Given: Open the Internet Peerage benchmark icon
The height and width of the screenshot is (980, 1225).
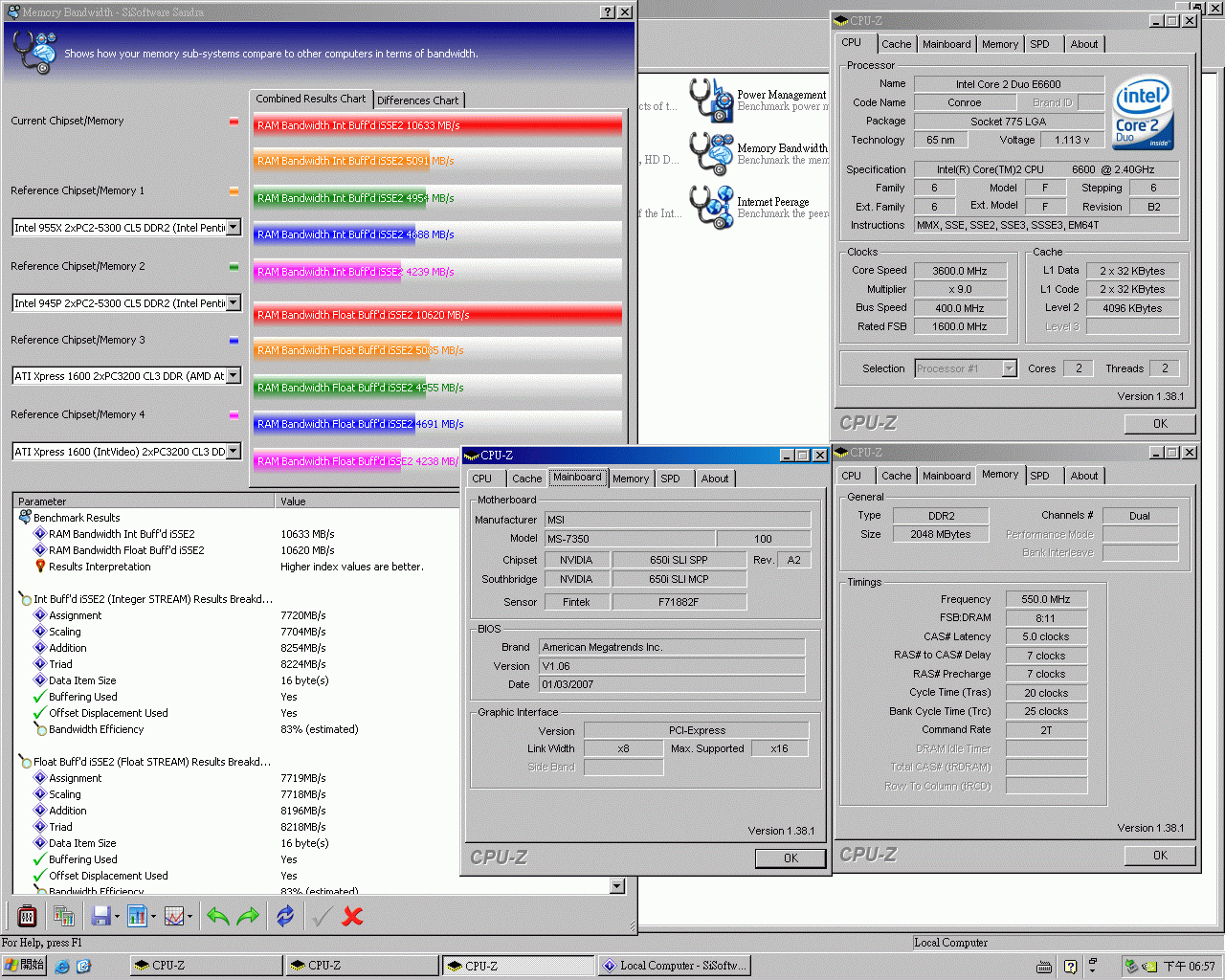Looking at the screenshot, I should pos(711,207).
